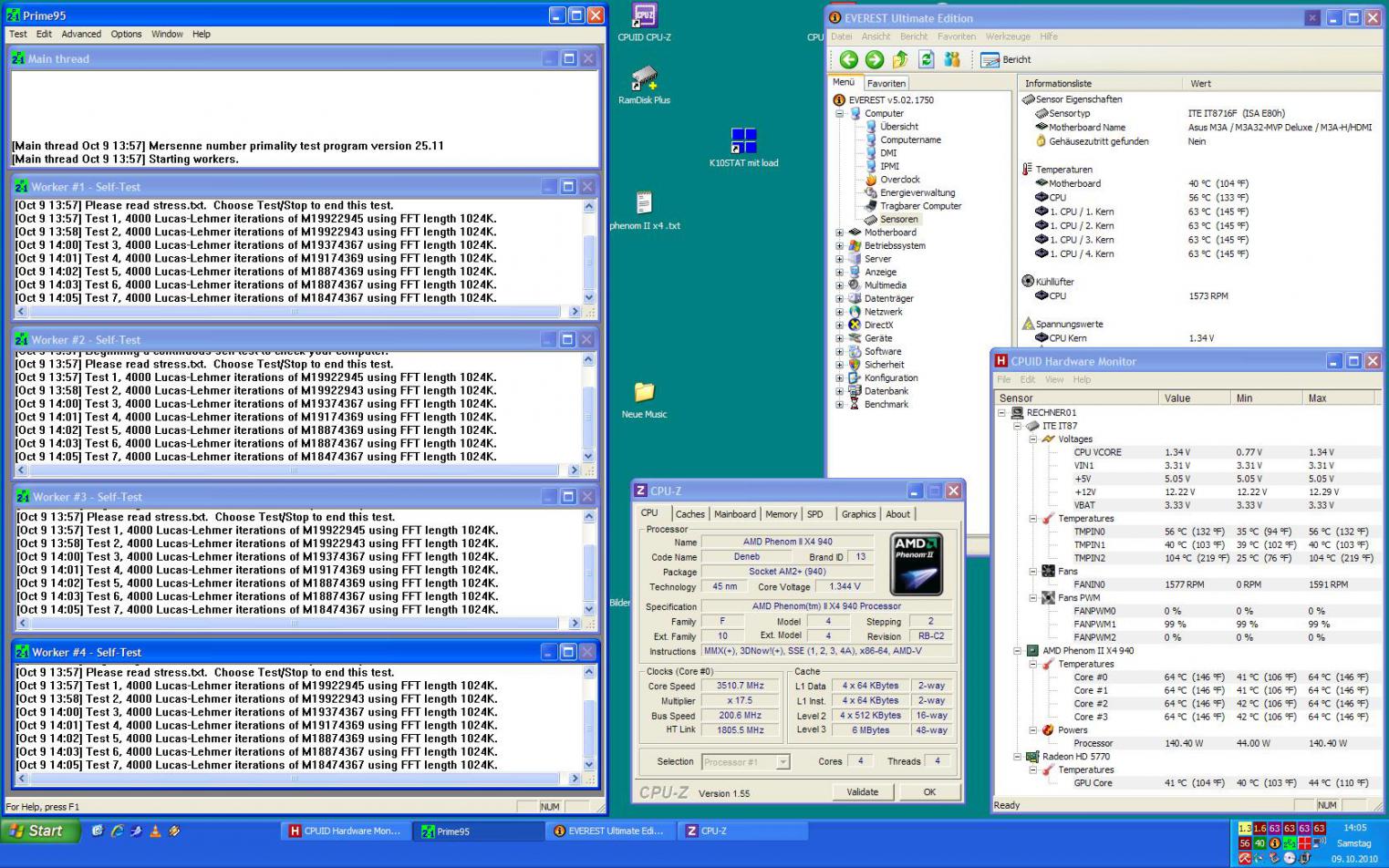Expand Netzwerk node in EVEREST tree

tap(840, 312)
